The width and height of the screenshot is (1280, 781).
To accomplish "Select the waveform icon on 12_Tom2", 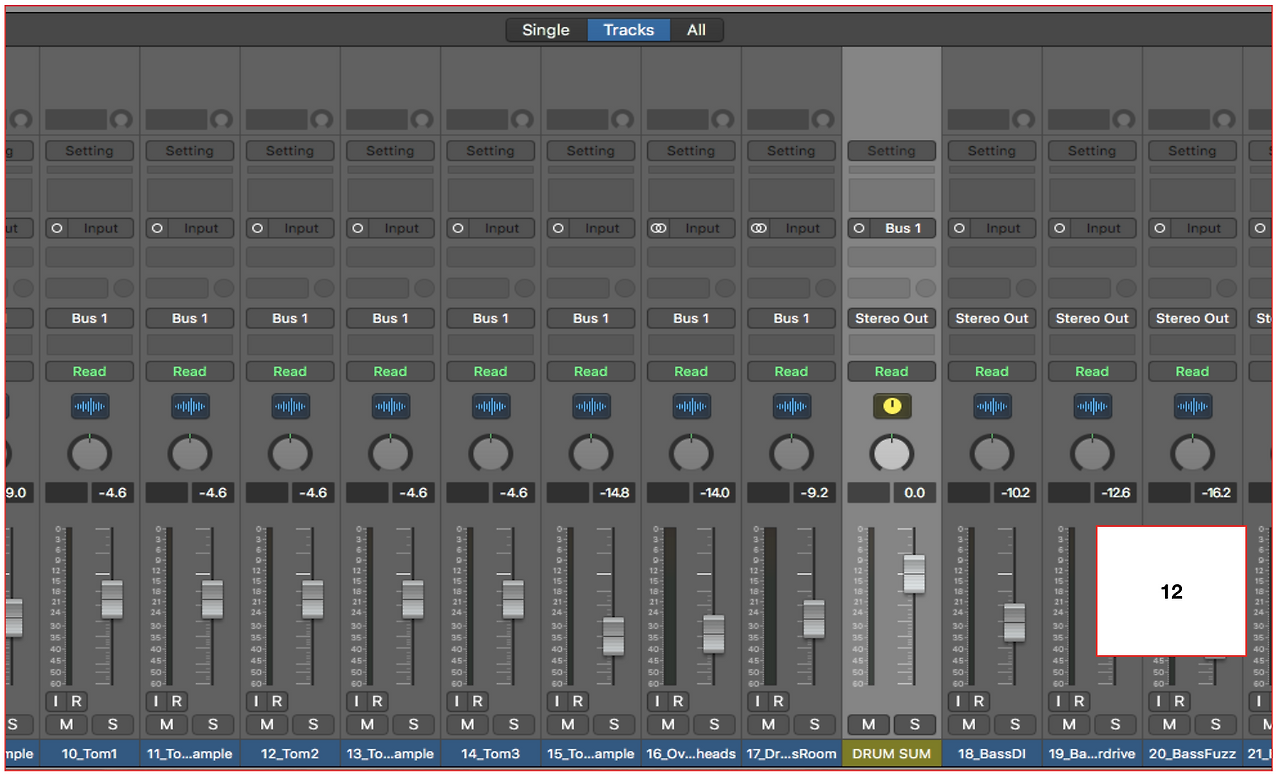I will pyautogui.click(x=291, y=407).
